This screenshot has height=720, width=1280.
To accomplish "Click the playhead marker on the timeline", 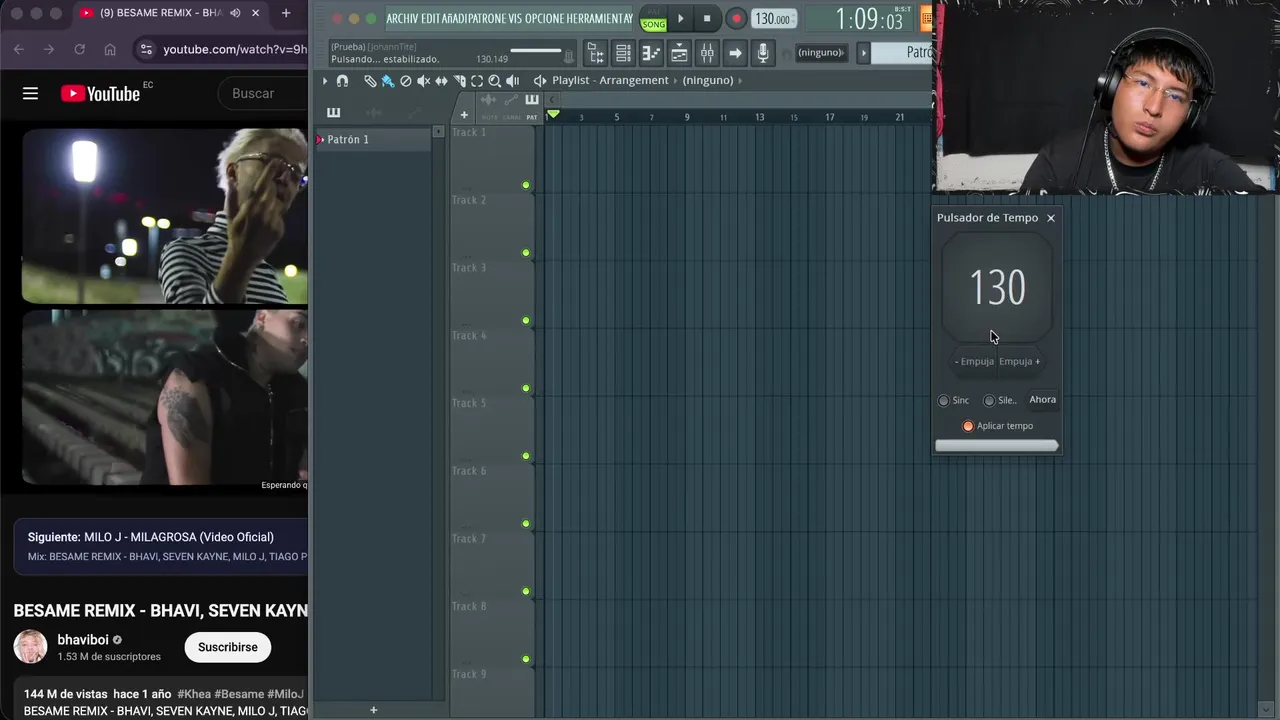I will (x=553, y=115).
